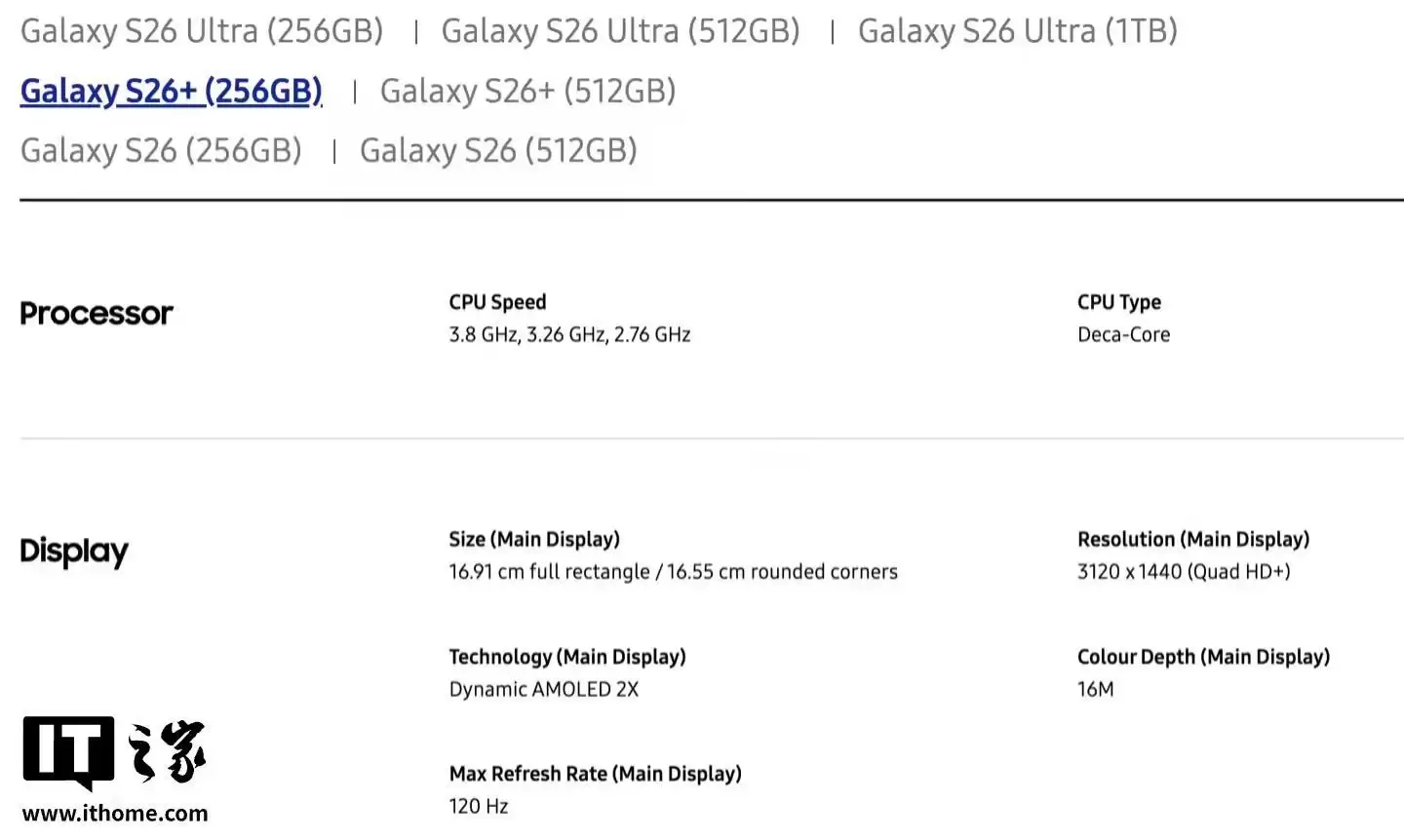Select Galaxy S26 Ultra (256GB) model
Screen dimensions: 1404x840
(x=202, y=30)
